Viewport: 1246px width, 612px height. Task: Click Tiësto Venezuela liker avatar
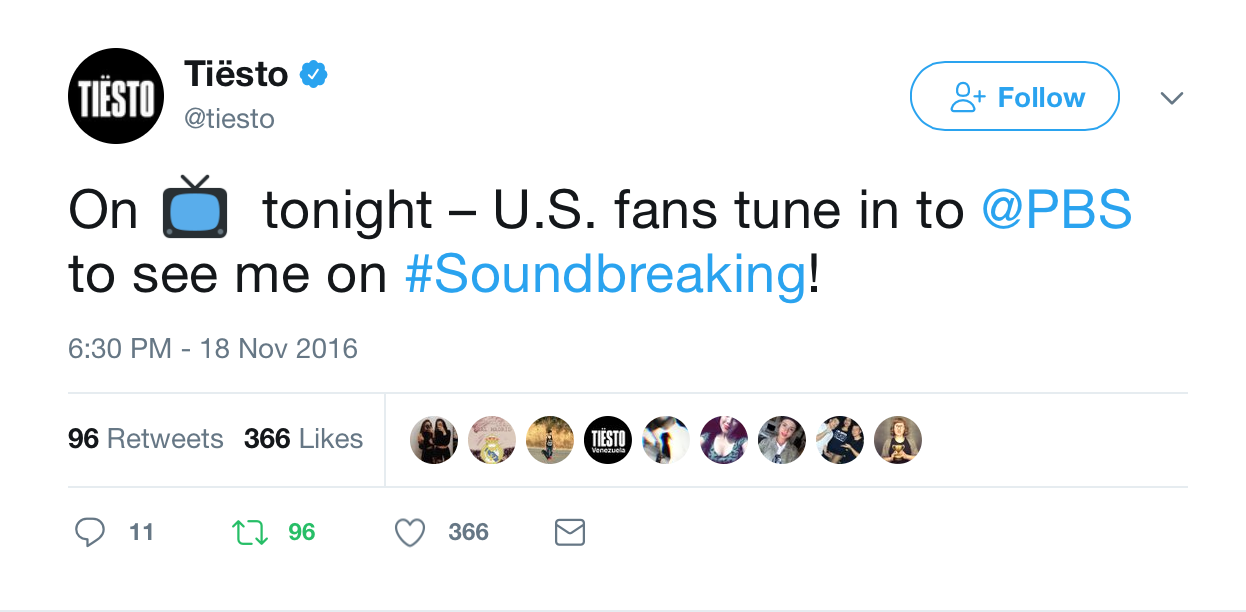pyautogui.click(x=608, y=440)
